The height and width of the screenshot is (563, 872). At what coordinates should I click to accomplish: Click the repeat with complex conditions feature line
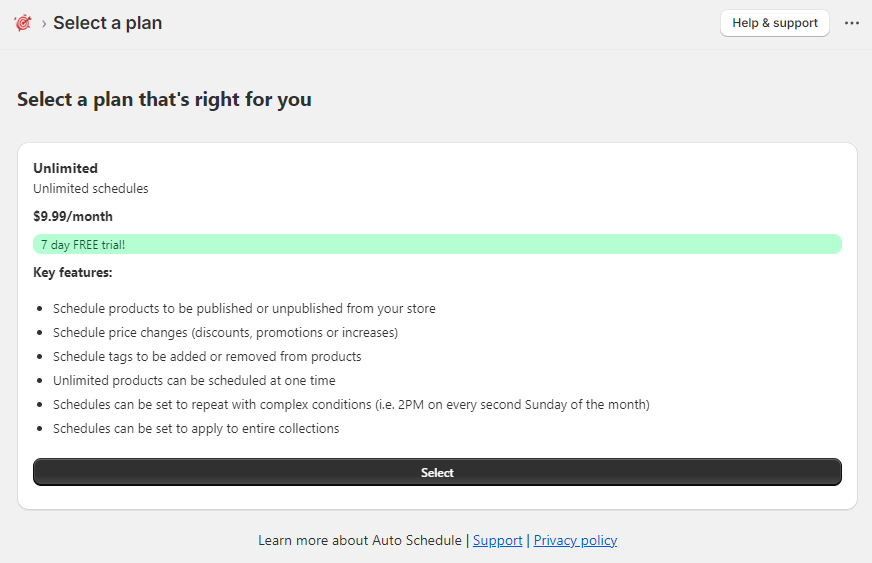tap(351, 404)
